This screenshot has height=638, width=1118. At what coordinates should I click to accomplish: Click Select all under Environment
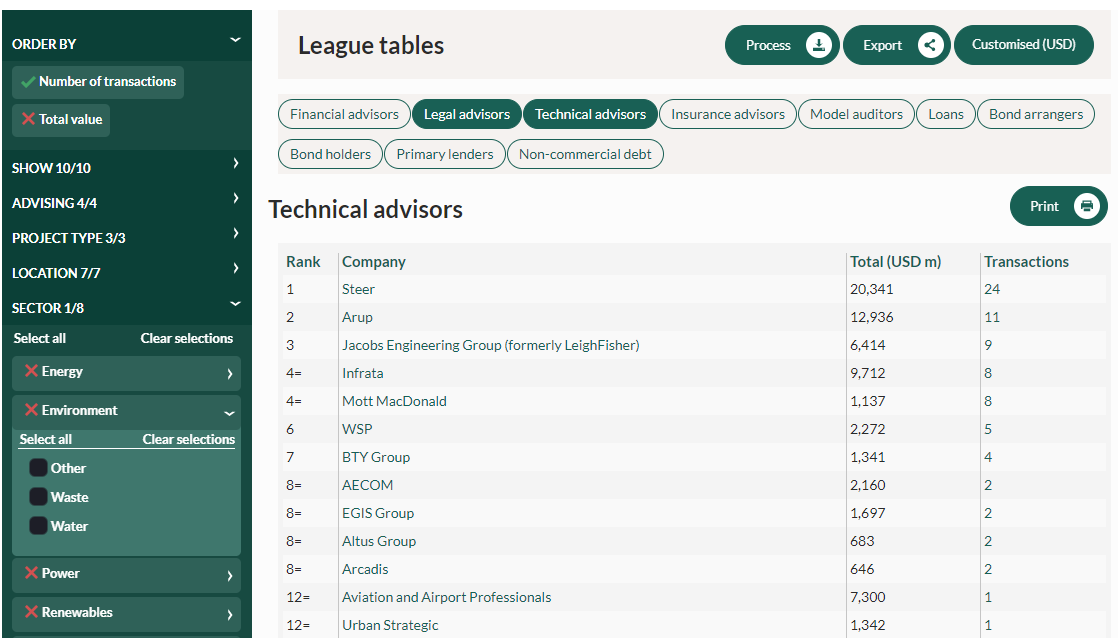click(46, 439)
